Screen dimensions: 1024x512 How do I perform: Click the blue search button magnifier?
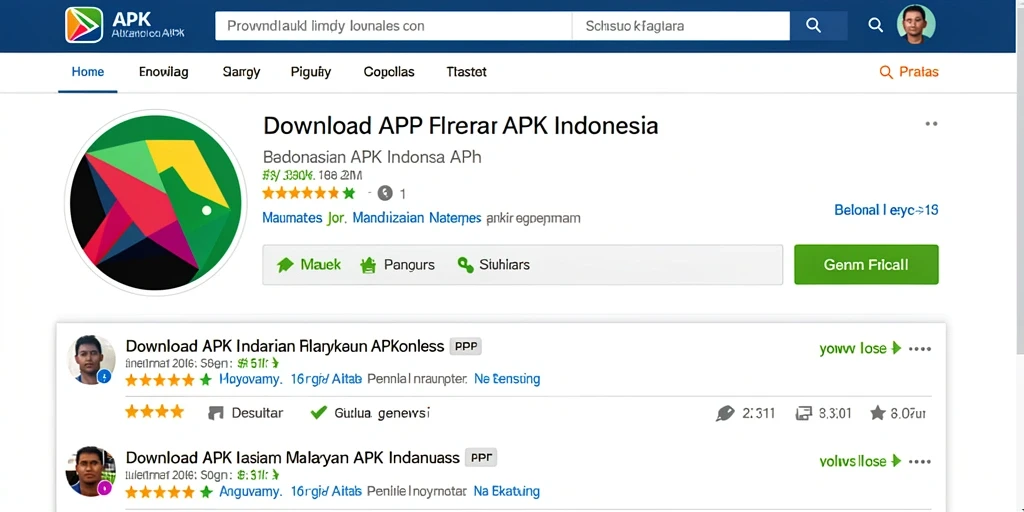813,25
